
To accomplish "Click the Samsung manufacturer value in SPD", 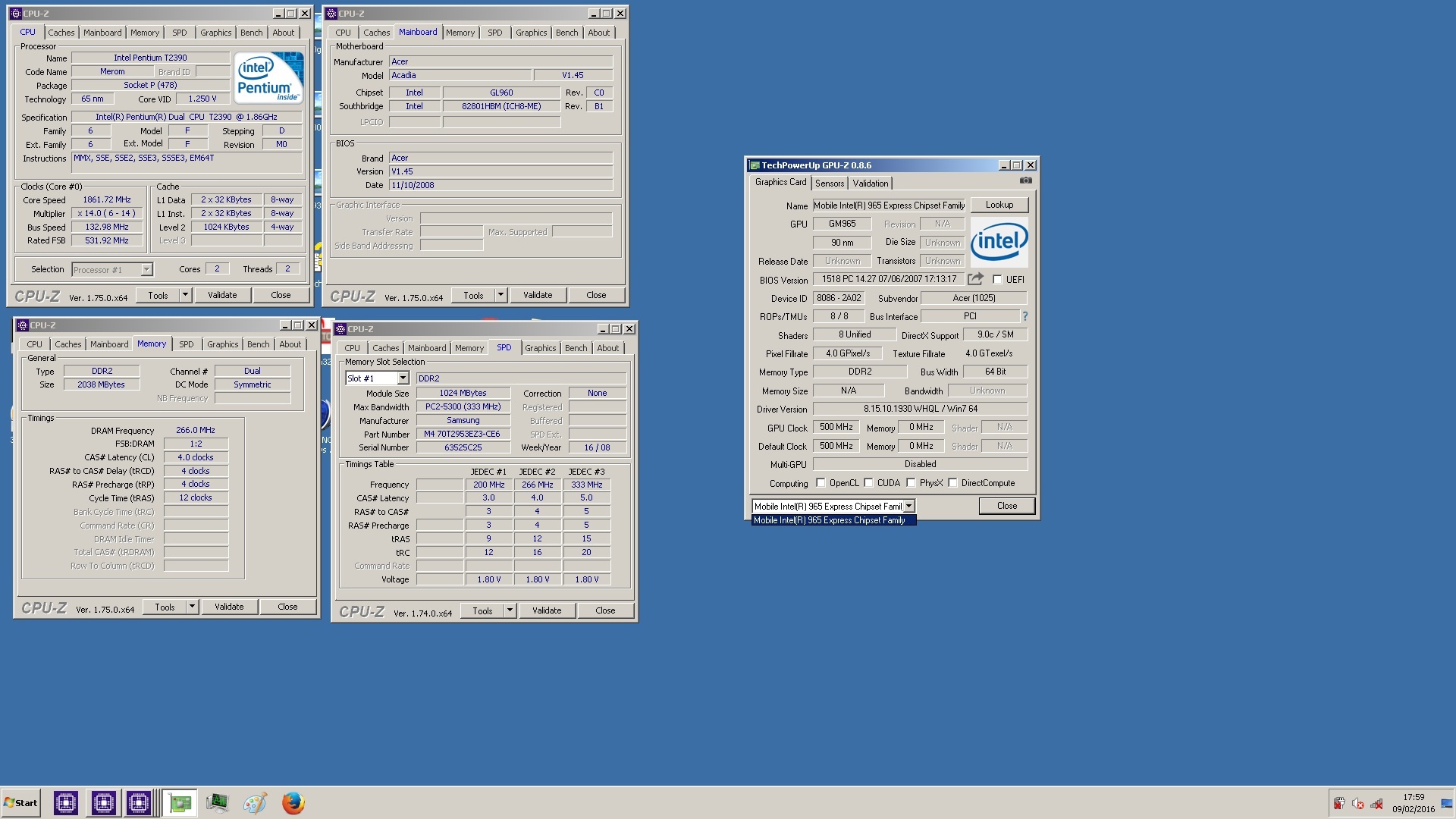I will tap(463, 420).
